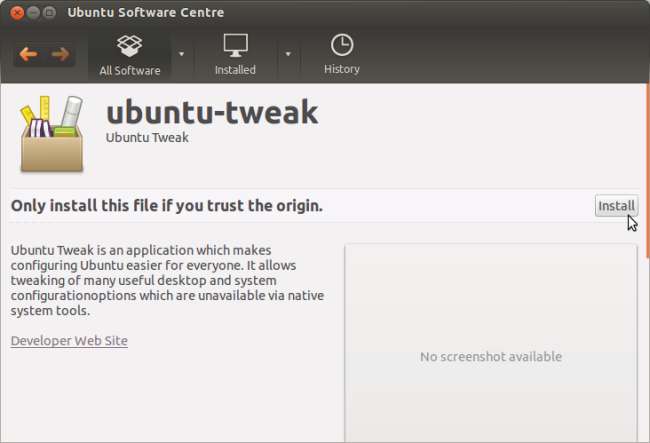Close the Ubuntu Software Centre window

pyautogui.click(x=17, y=12)
